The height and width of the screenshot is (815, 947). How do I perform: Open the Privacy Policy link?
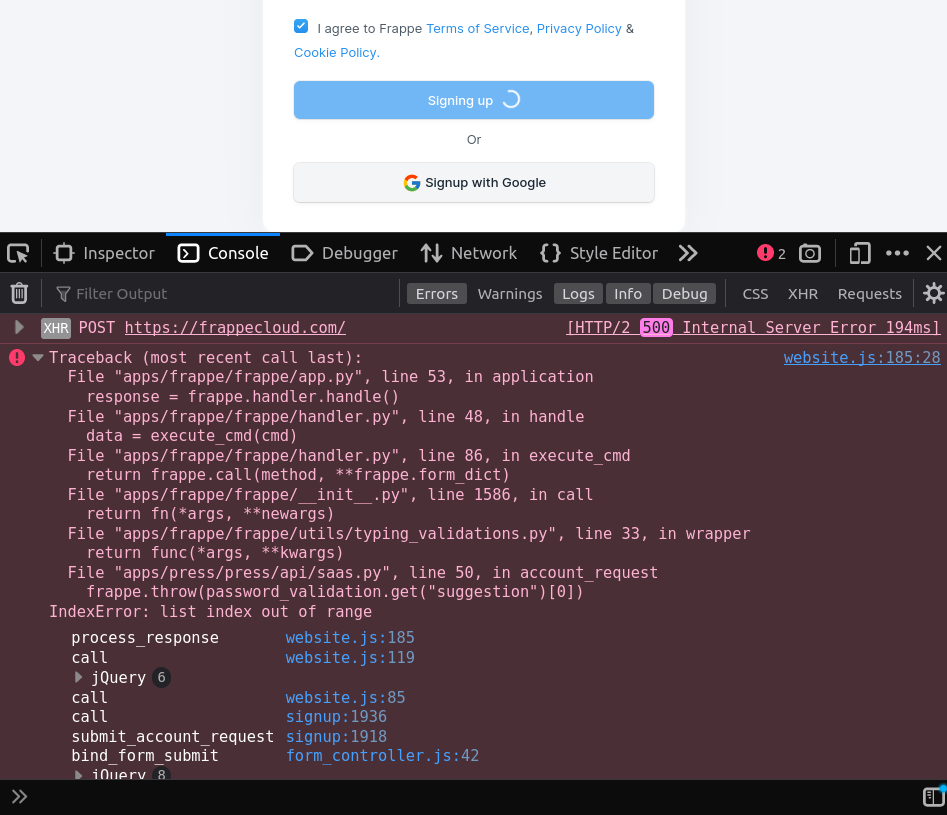pyautogui.click(x=578, y=28)
